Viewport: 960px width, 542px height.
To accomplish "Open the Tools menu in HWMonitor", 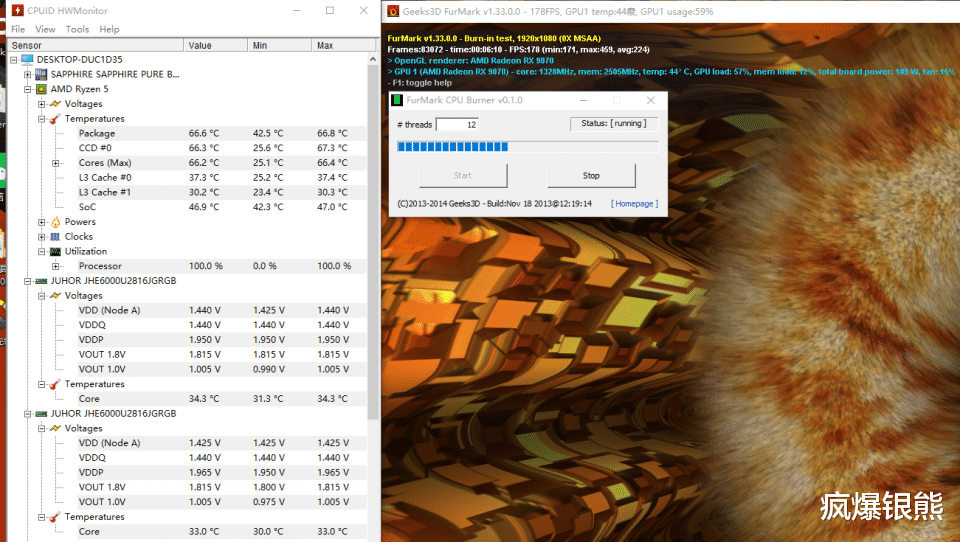I will click(x=77, y=29).
